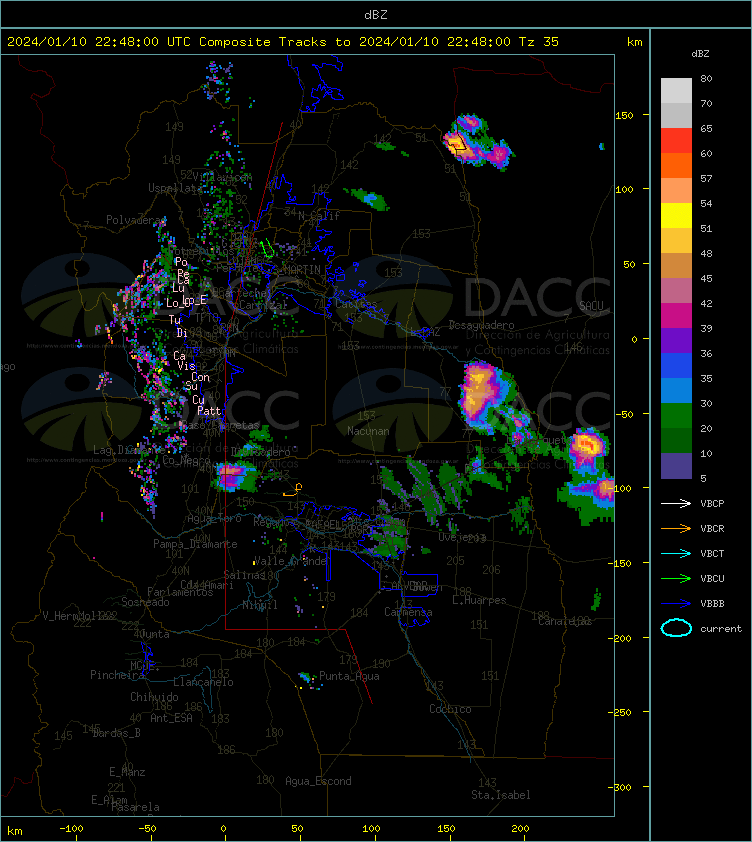Click the VBCU legend label
Viewport: 752px width, 842px height.
coord(712,578)
